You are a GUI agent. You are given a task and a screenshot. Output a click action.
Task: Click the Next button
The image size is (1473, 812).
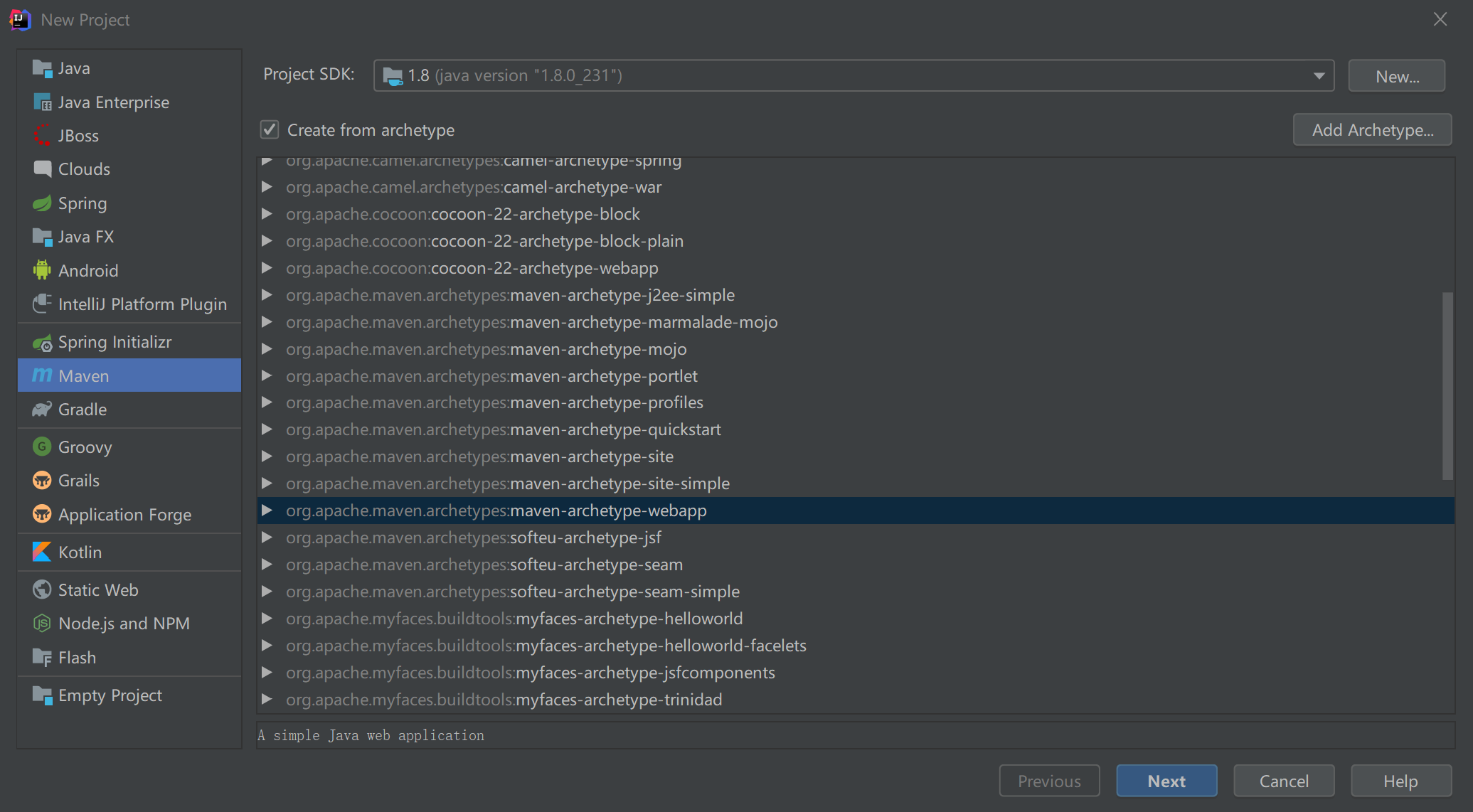1166,781
